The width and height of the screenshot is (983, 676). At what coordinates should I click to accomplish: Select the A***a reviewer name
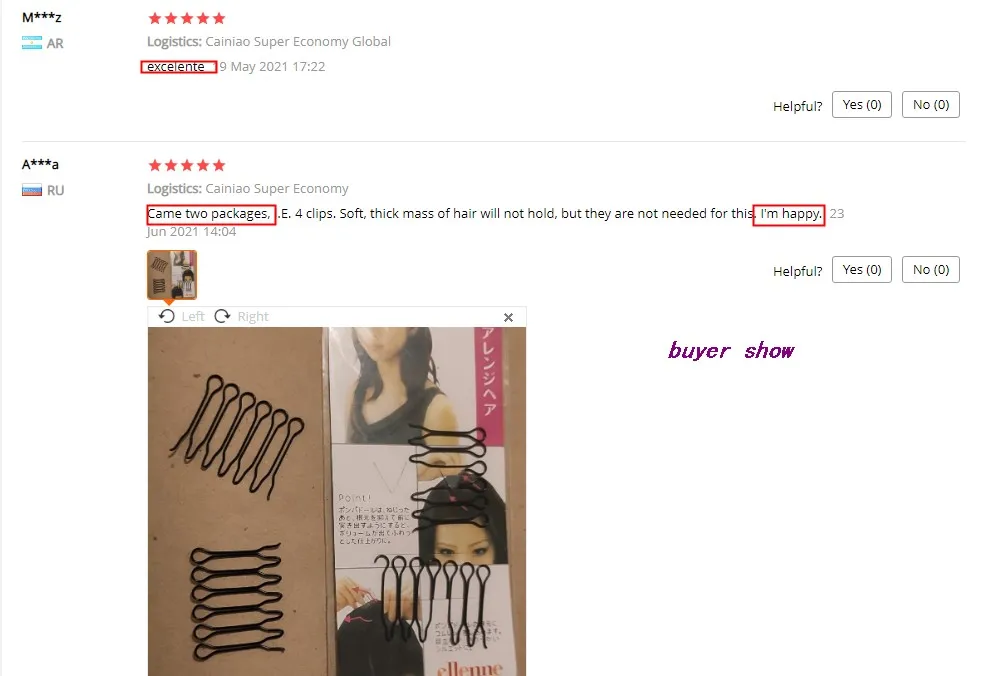pos(40,164)
